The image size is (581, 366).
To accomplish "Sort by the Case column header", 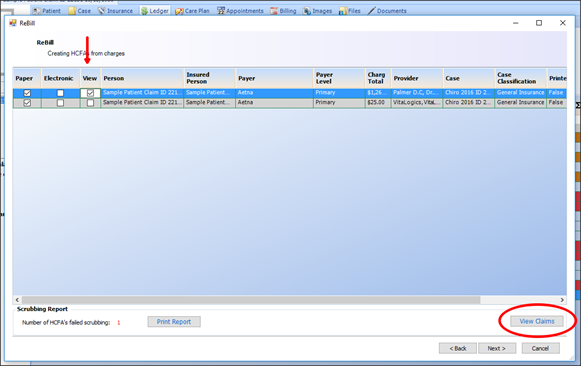I will pyautogui.click(x=469, y=78).
